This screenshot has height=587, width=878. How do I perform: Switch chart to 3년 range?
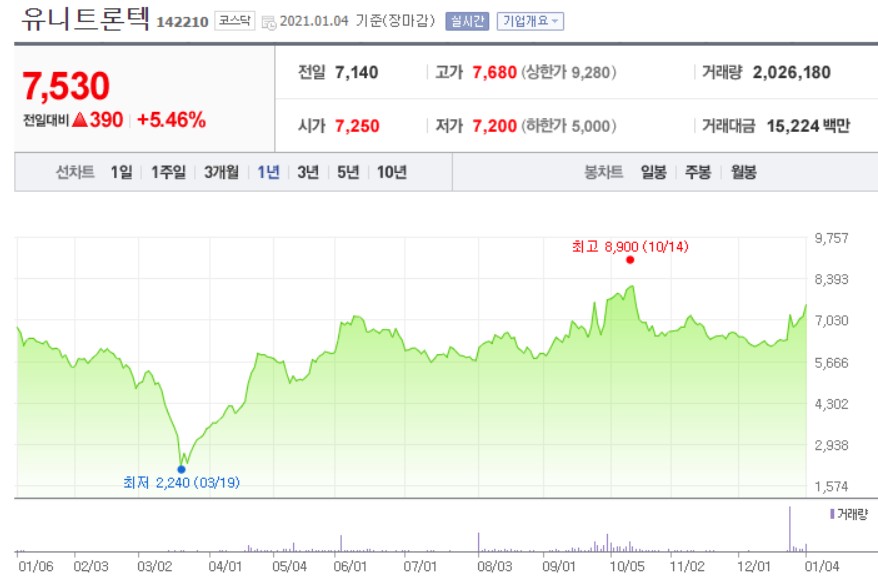(x=308, y=172)
